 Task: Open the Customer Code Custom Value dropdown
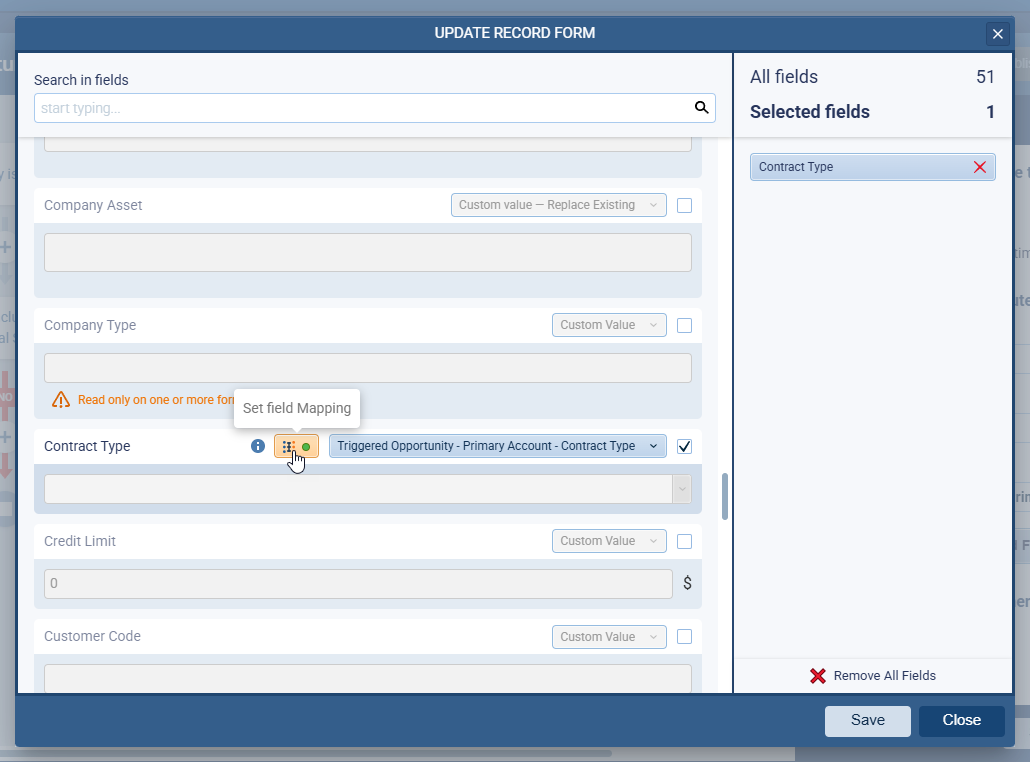[x=608, y=637]
